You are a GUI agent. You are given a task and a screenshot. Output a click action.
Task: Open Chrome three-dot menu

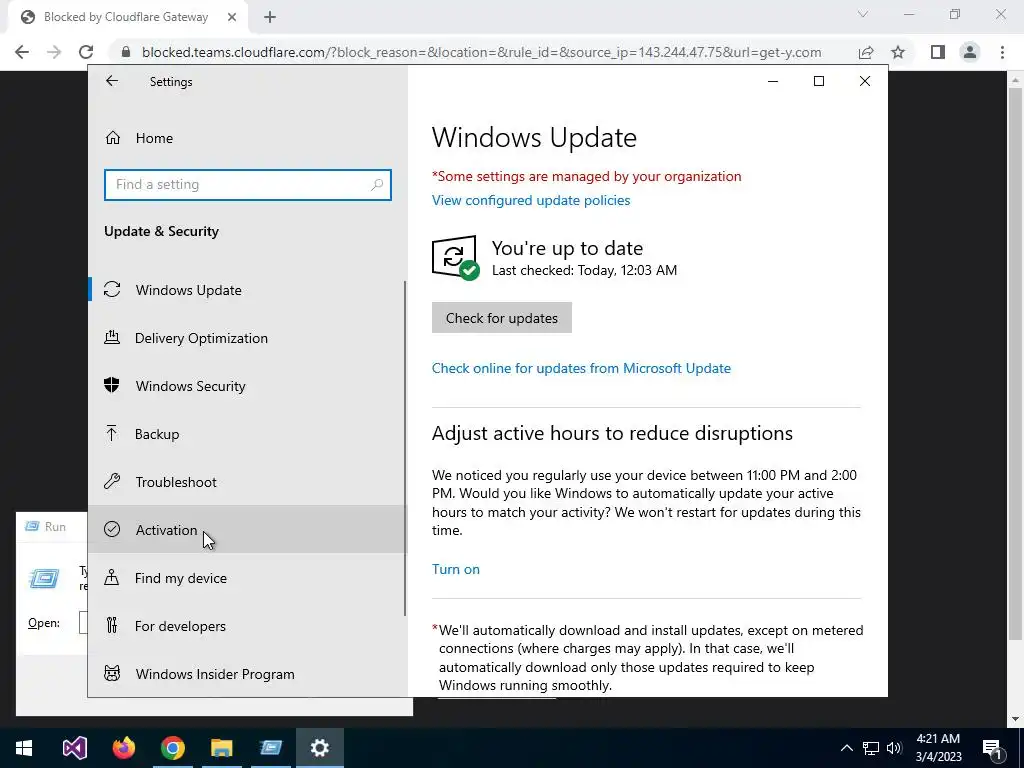pyautogui.click(x=1002, y=52)
